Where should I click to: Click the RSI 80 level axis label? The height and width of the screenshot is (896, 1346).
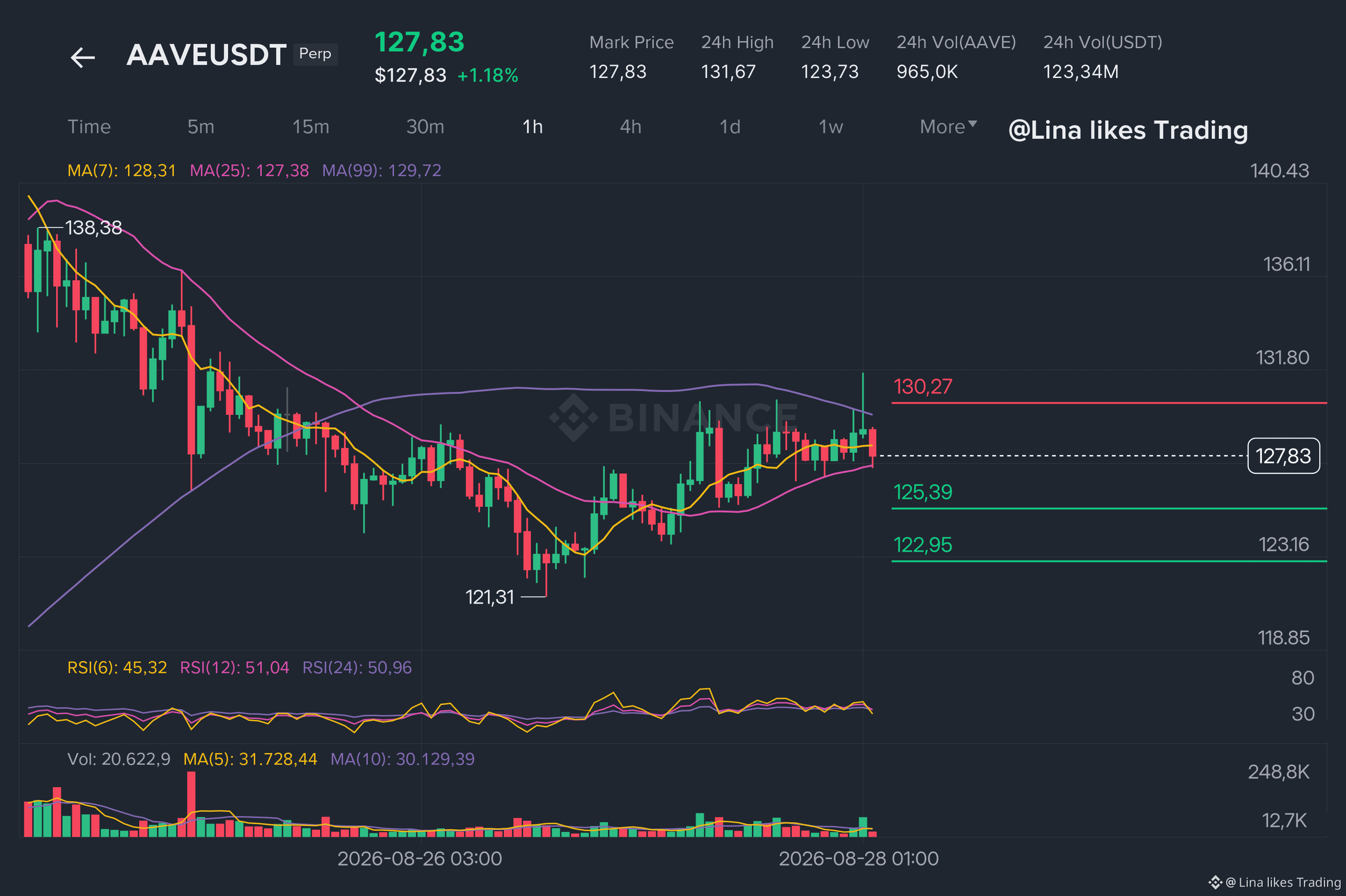click(1303, 677)
